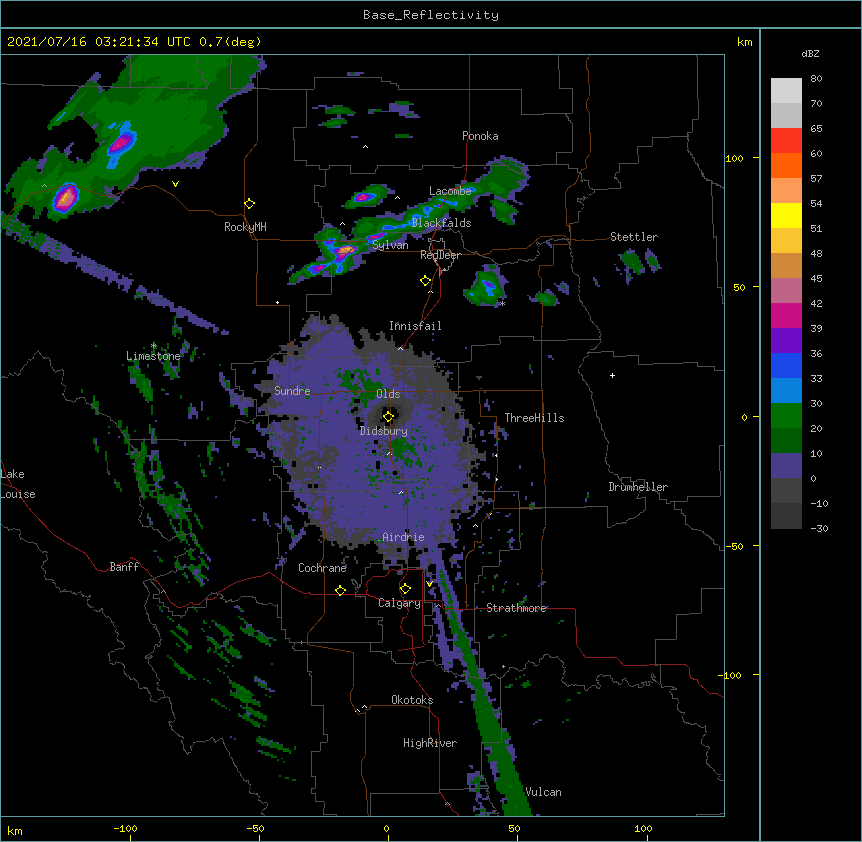Click the yellow diamond marker east of Cochrane

click(x=340, y=590)
